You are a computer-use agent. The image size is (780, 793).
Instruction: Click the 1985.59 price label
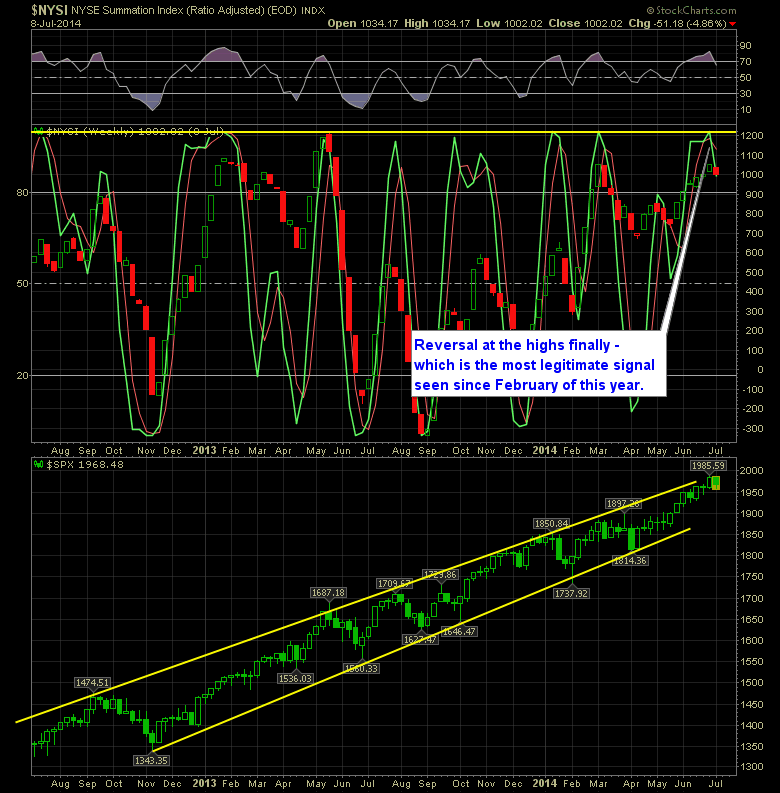pos(708,466)
